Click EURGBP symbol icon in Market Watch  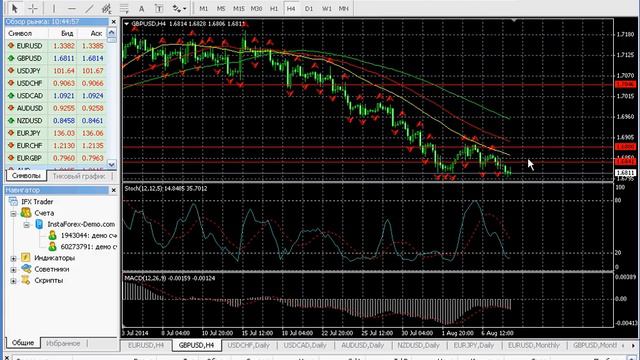(x=11, y=158)
